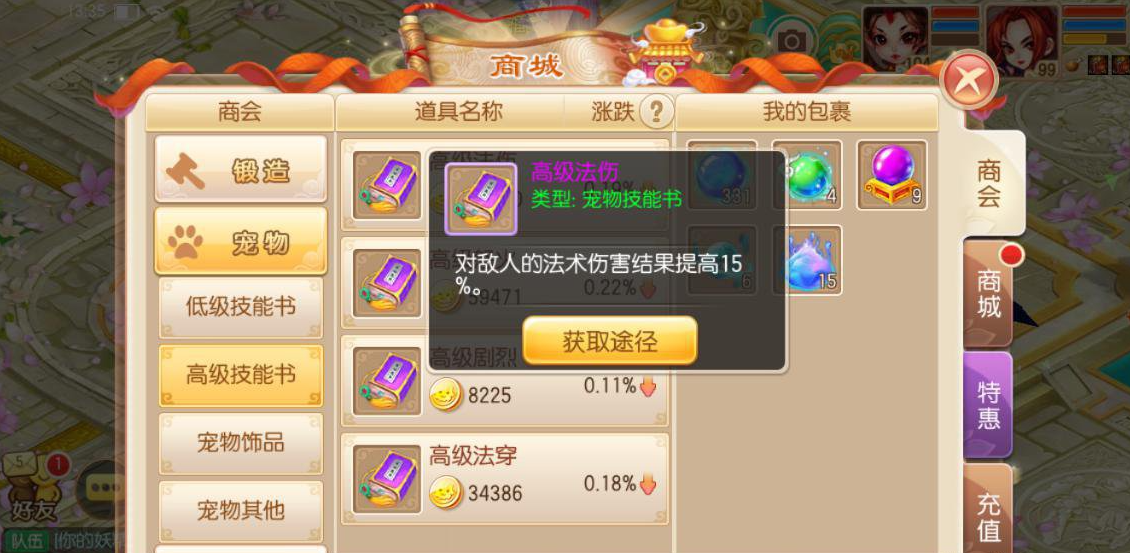The width and height of the screenshot is (1130, 553).
Task: Click the 涨跌 question mark help icon
Action: point(656,112)
